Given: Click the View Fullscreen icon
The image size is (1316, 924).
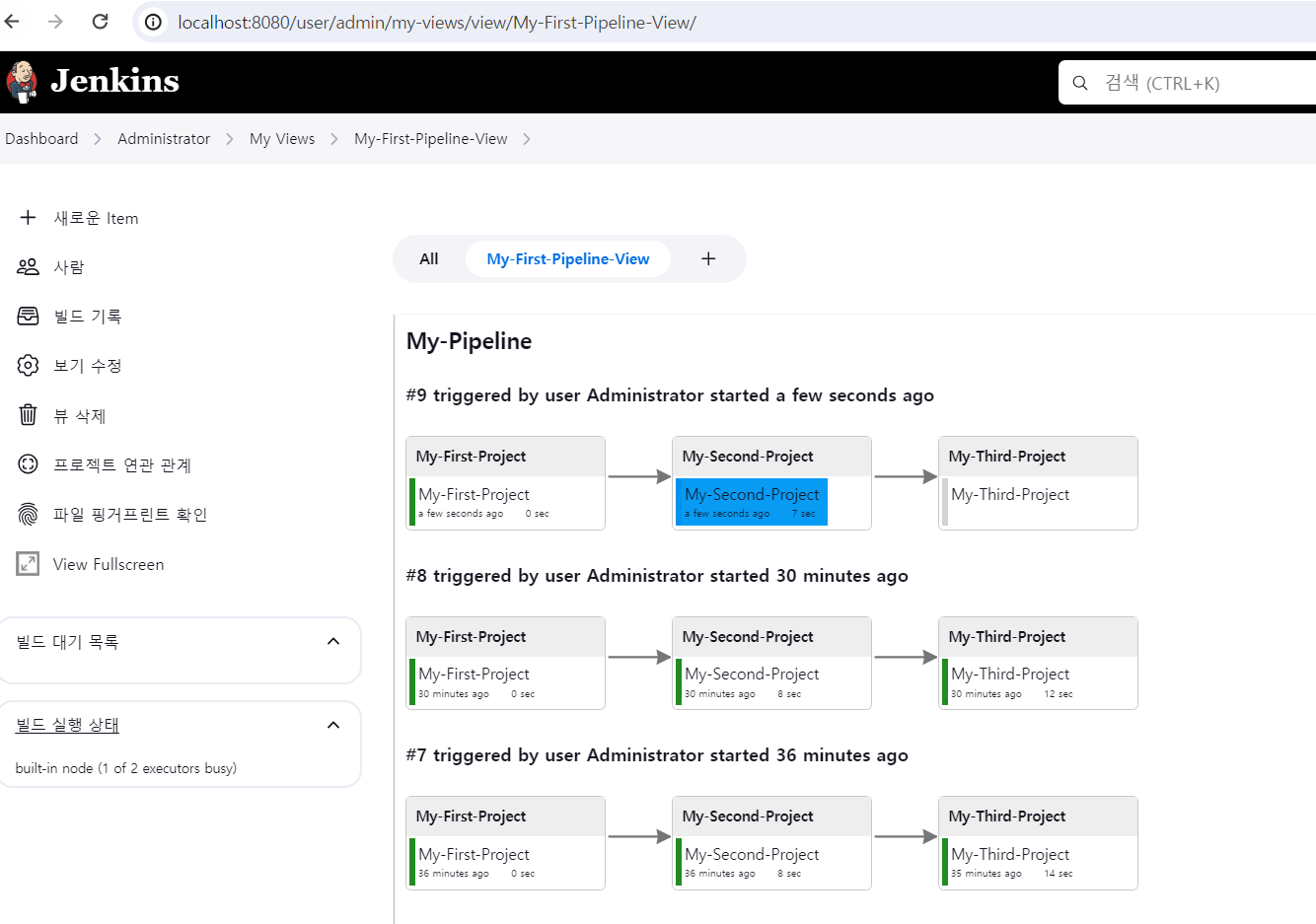Looking at the screenshot, I should tap(28, 564).
